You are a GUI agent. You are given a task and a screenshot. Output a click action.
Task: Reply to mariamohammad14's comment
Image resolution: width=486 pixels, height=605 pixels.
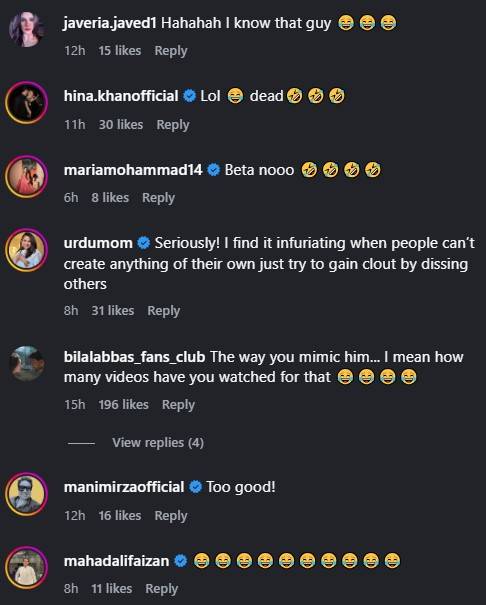(x=159, y=198)
